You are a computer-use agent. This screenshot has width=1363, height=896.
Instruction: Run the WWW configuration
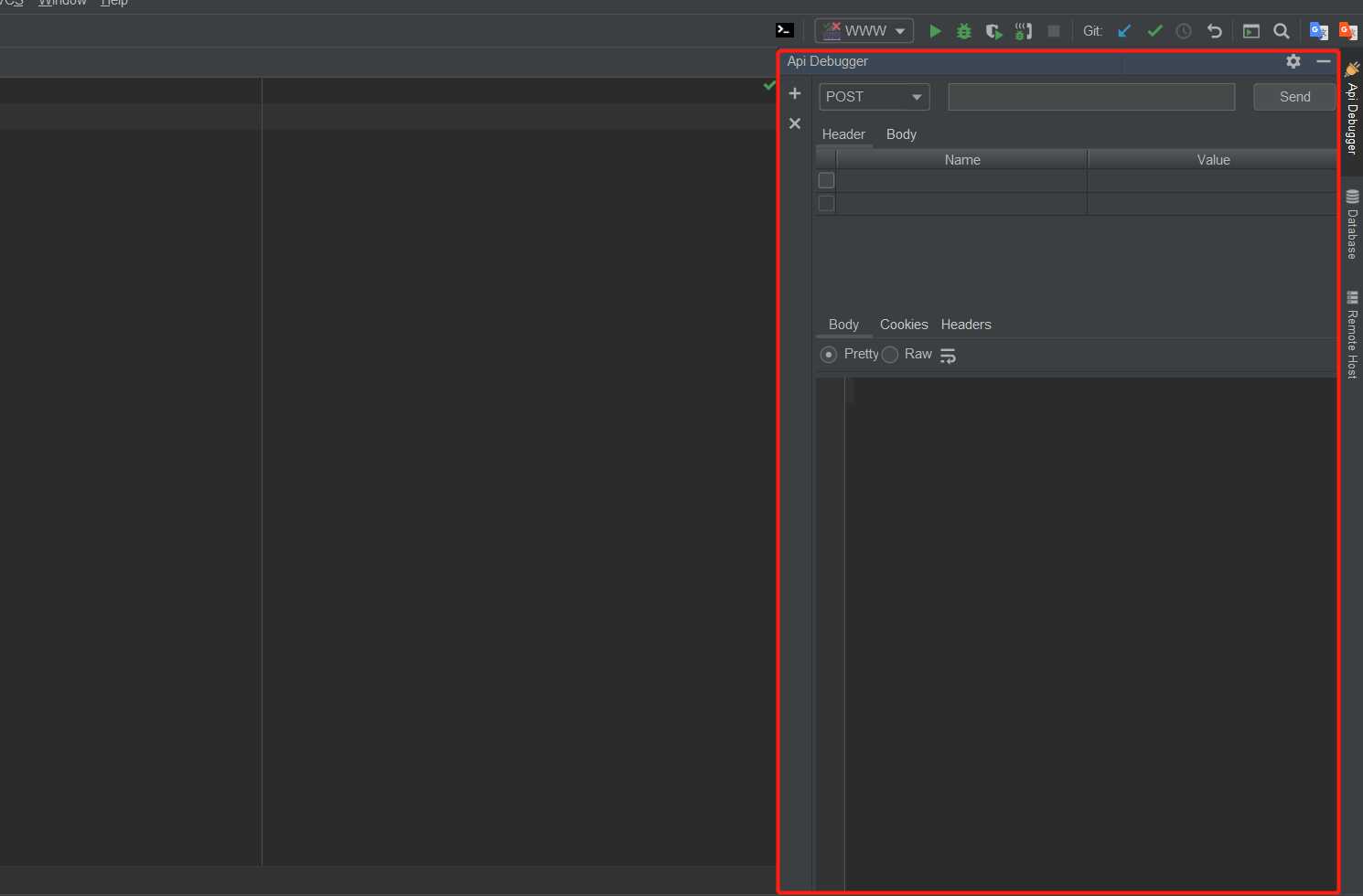[x=935, y=31]
